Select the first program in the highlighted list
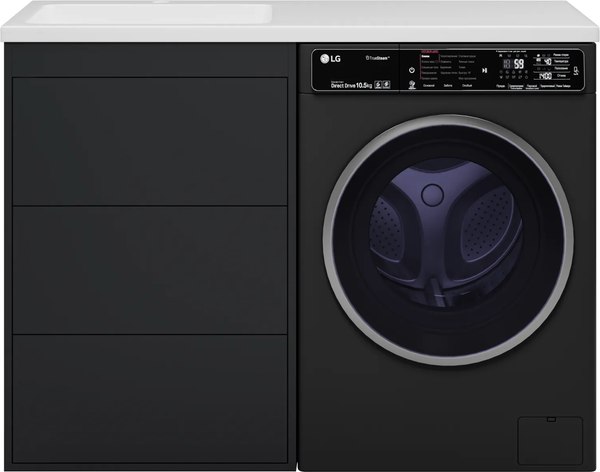Image resolution: width=600 pixels, height=472 pixels. 427,58
